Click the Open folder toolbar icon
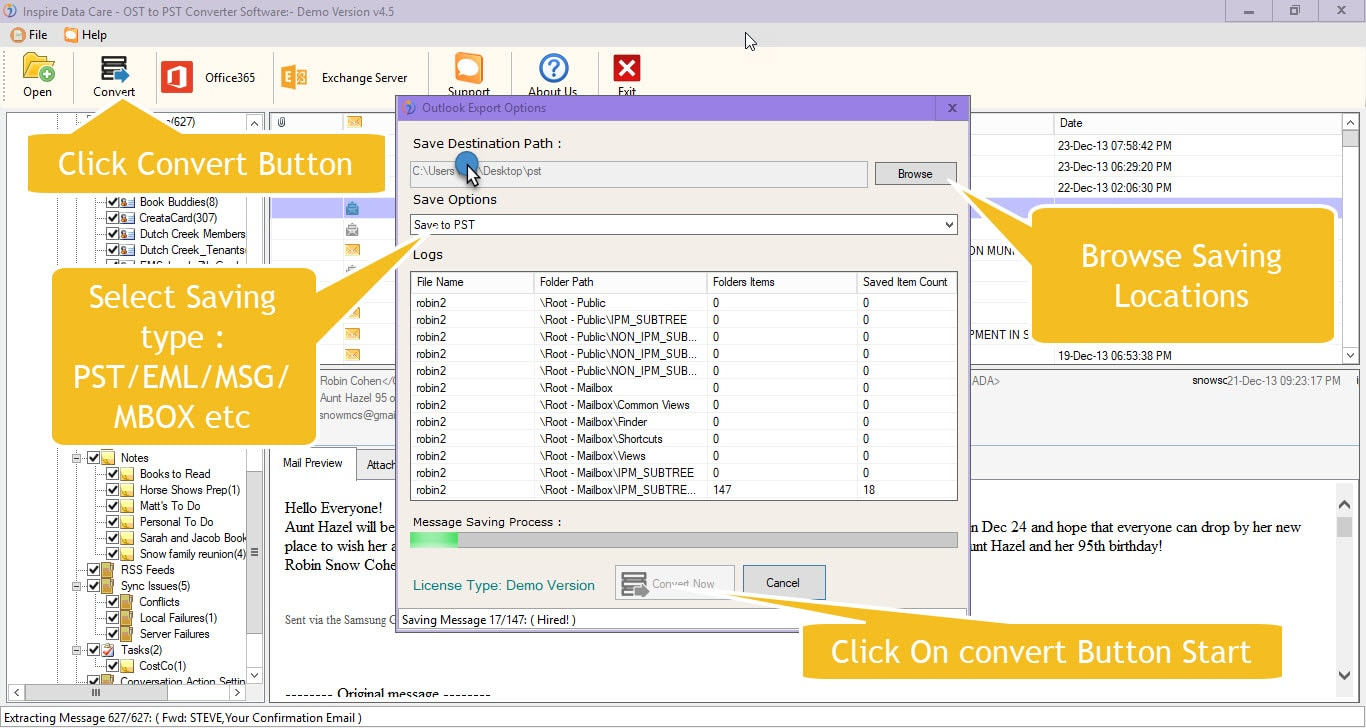The image size is (1366, 728). [38, 68]
